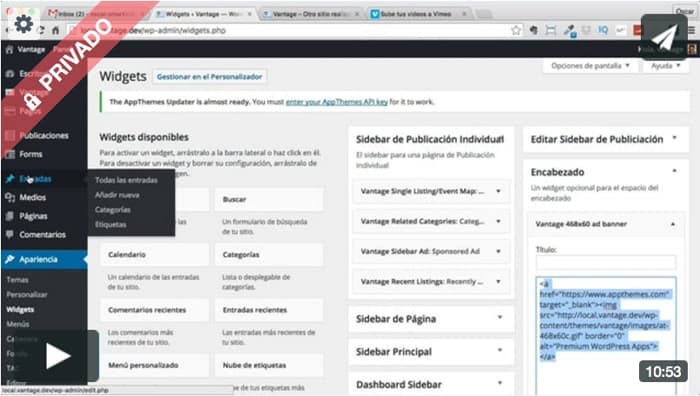Open Publicaciones in admin sidebar
Screen dimensions: 700x396
(44, 136)
